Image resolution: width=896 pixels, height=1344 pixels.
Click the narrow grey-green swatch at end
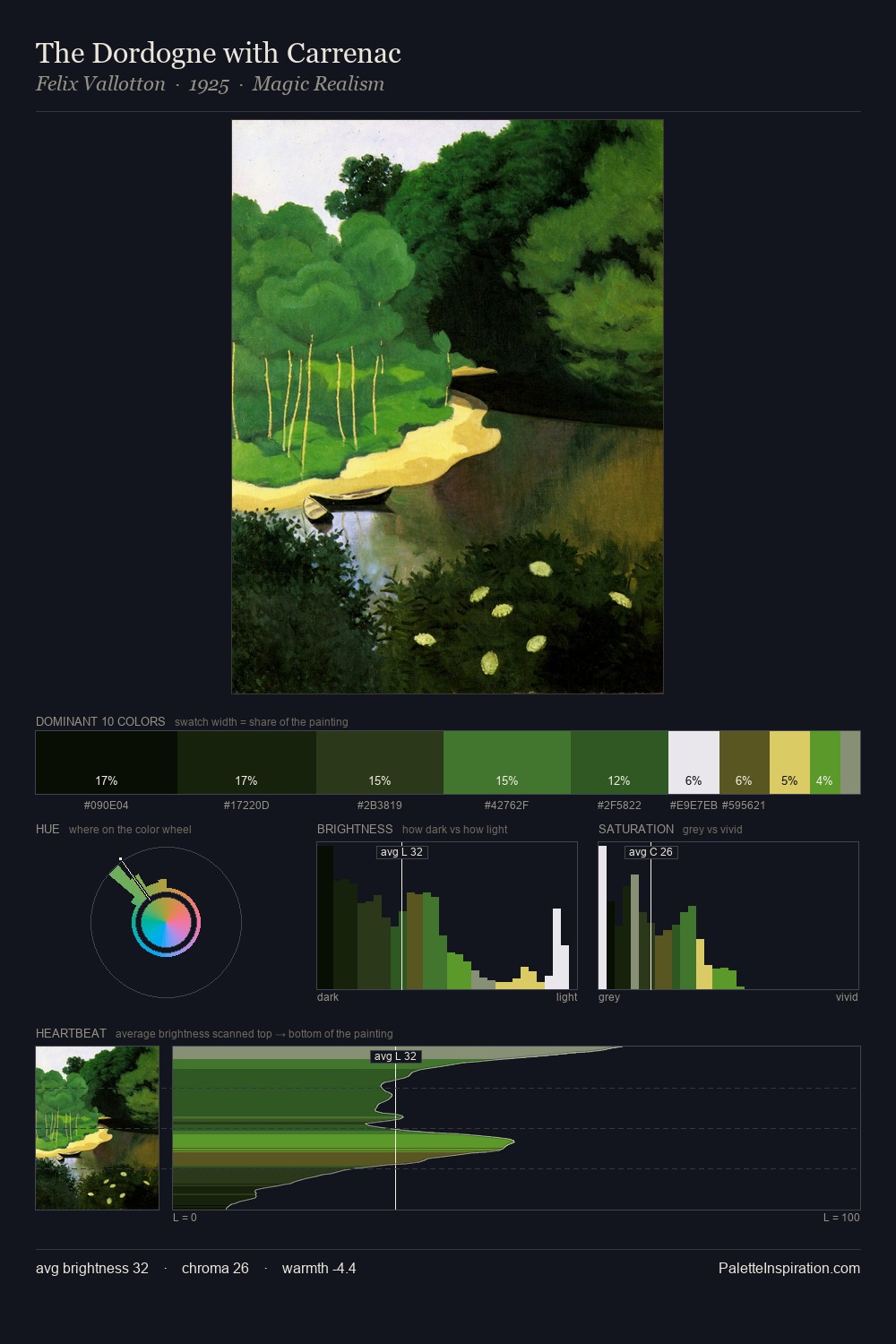coord(850,762)
